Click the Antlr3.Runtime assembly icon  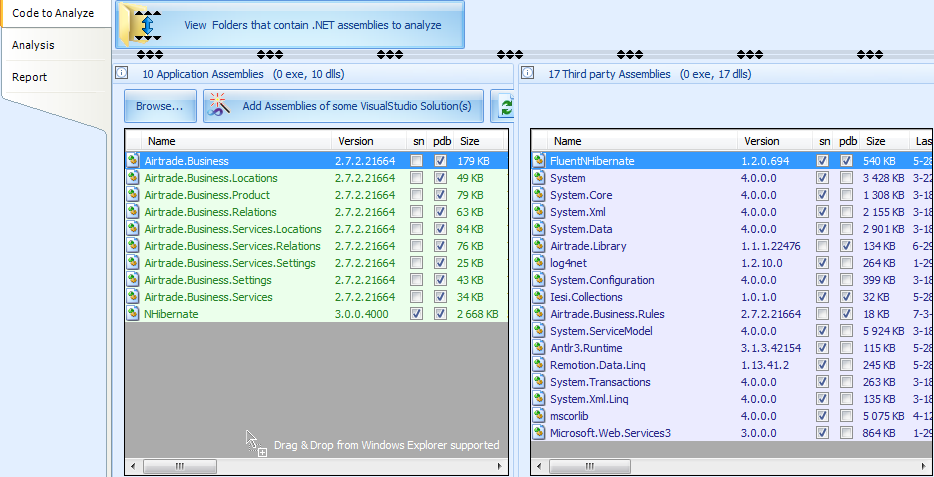pos(539,348)
